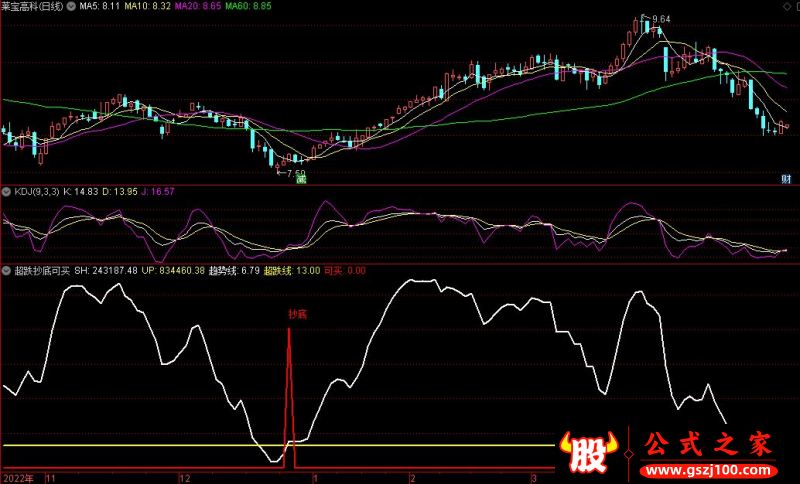Open the dropdown next to 莱宝高科(日线)
The image size is (800, 484).
pyautogui.click(x=71, y=7)
